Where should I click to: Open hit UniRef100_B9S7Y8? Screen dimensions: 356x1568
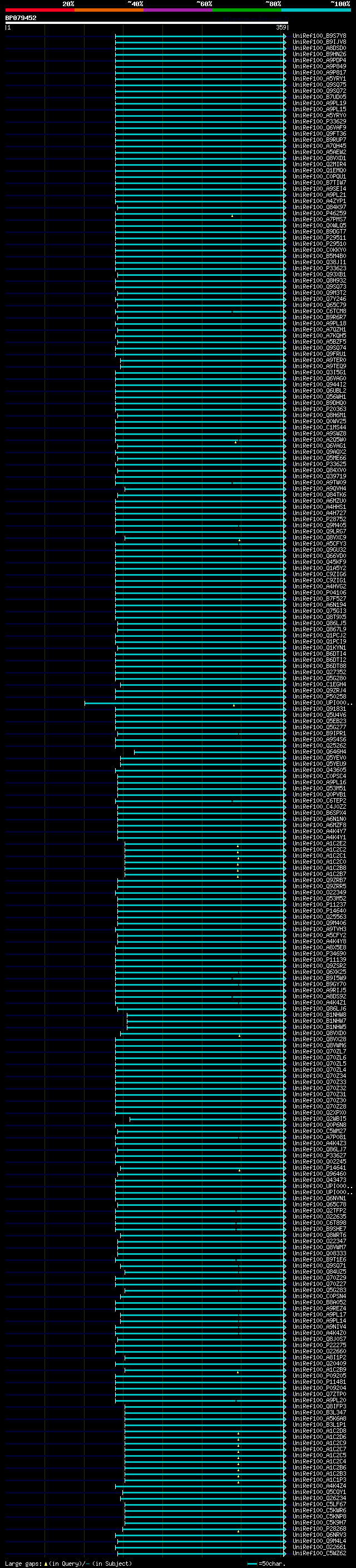point(319,36)
